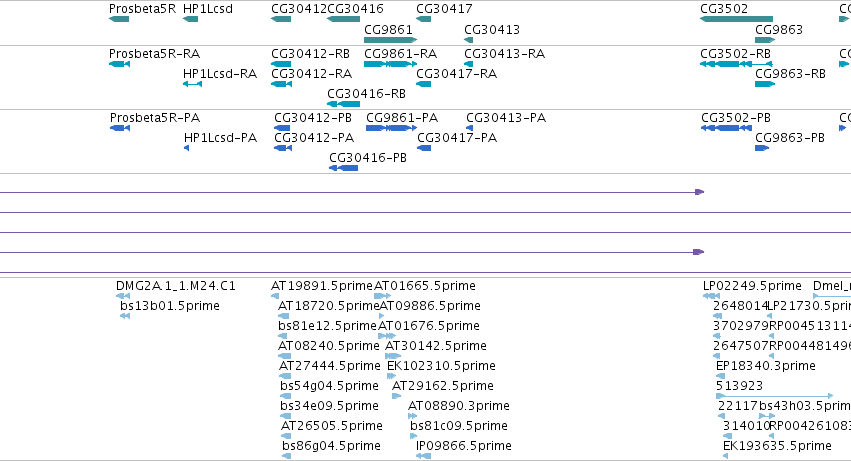Screen dimensions: 851x461
Task: Select EST AT18720.5prime
Action: (x=328, y=306)
